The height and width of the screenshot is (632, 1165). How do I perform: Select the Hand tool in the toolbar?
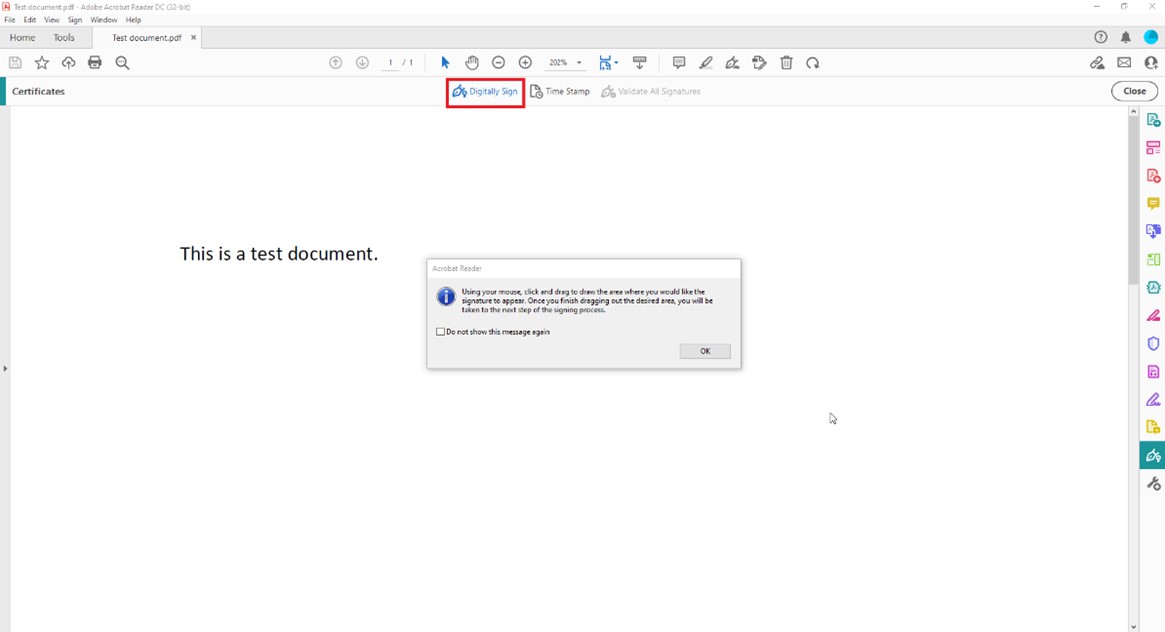click(x=472, y=62)
